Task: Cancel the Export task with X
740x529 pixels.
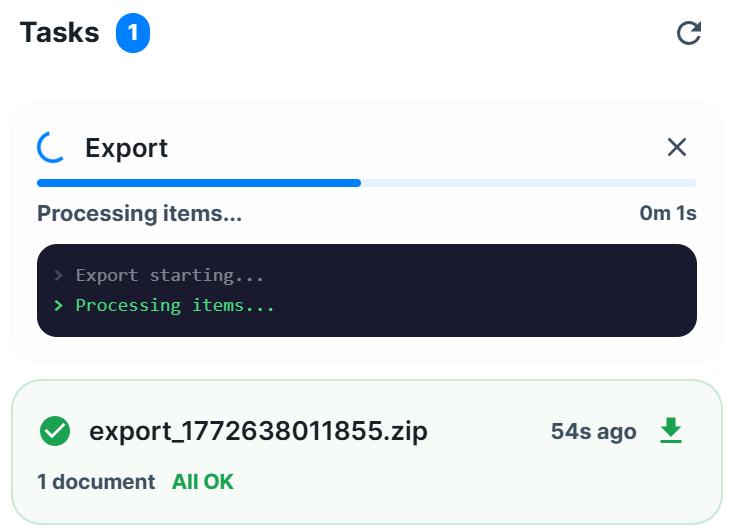Action: (x=677, y=147)
